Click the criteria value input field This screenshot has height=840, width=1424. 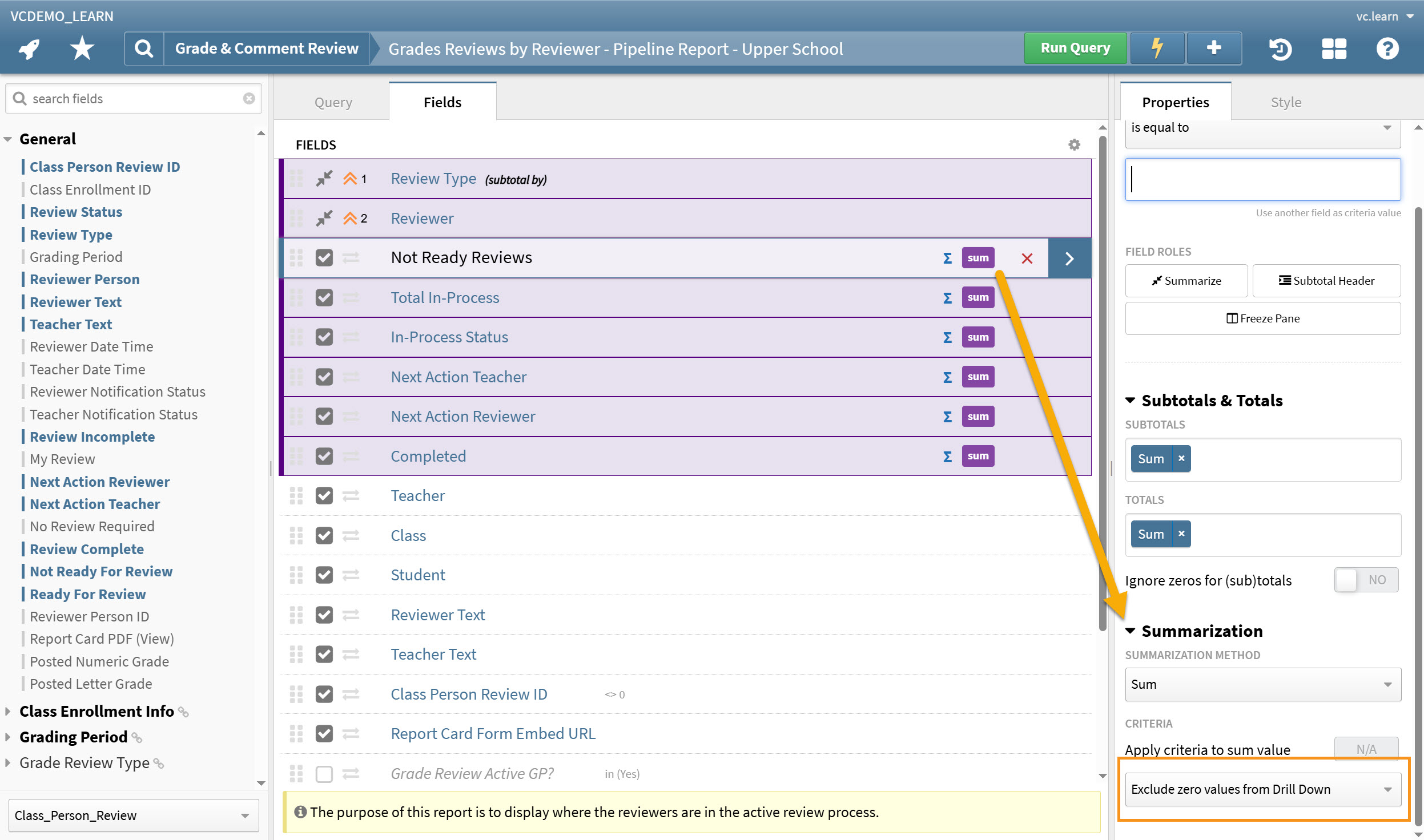[1262, 179]
